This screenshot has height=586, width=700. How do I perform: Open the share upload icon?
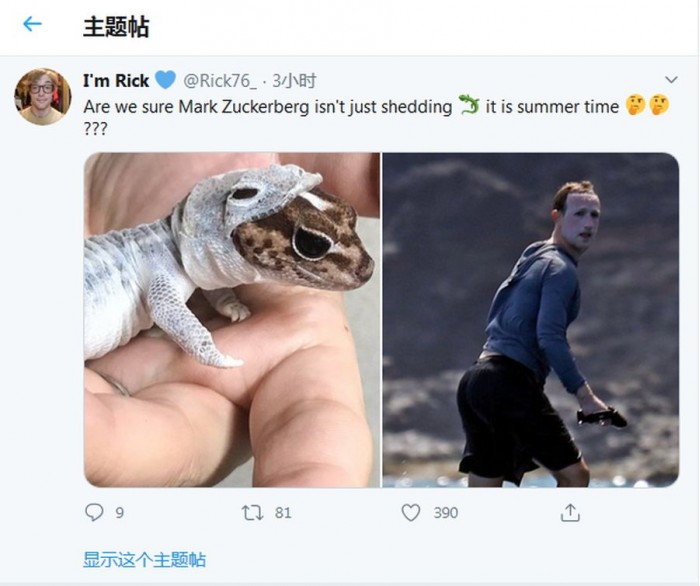pos(570,512)
